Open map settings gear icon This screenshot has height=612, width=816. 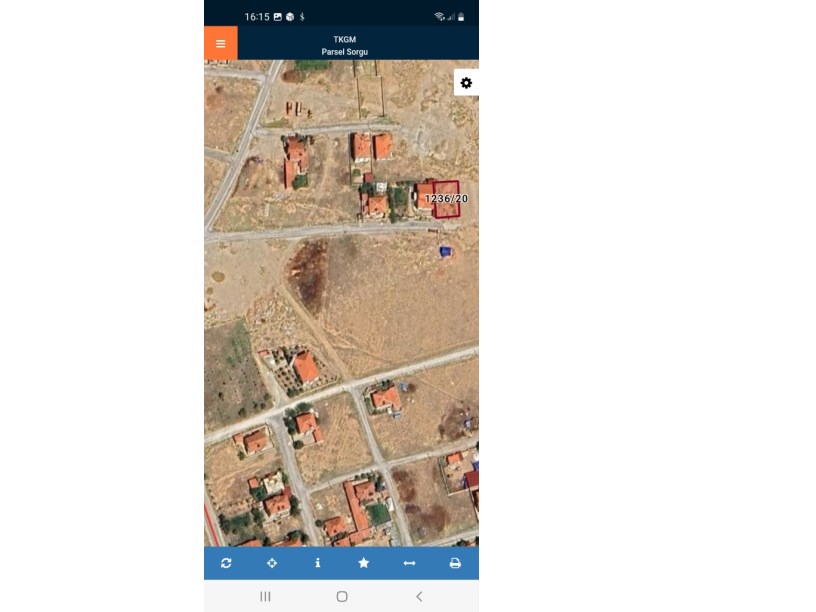click(x=466, y=83)
